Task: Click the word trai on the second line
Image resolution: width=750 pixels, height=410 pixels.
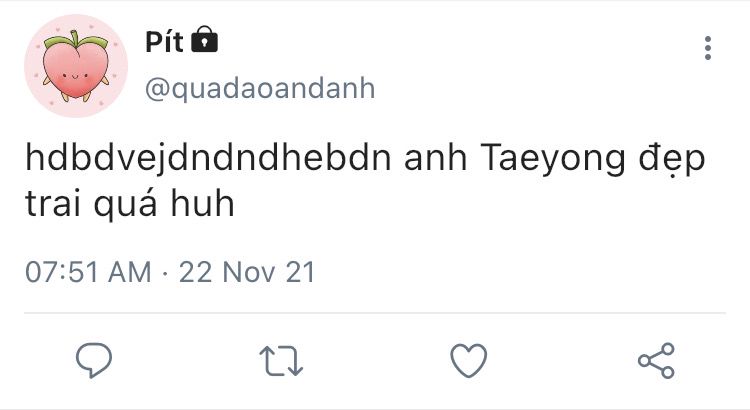Action: click(x=53, y=205)
